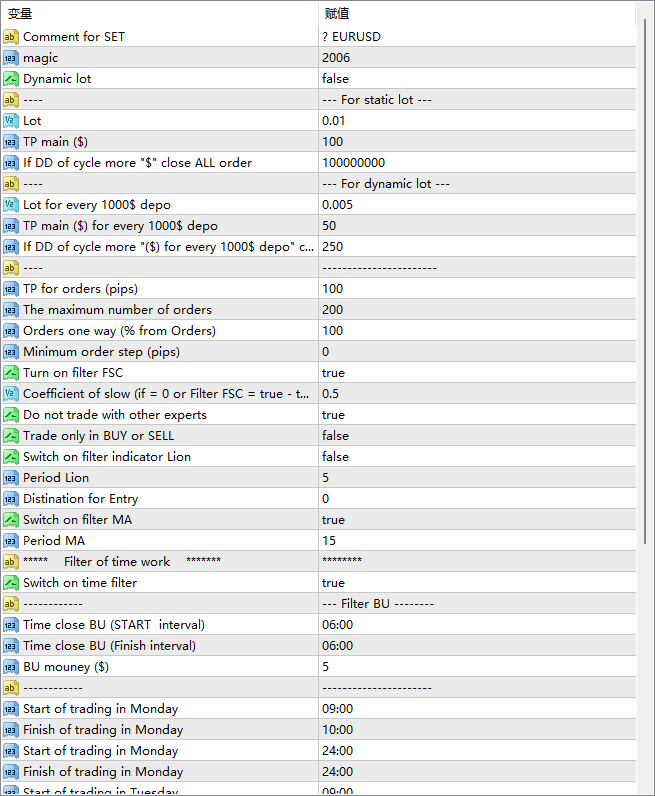Viewport: 655px width, 796px height.
Task: Click the 'Comment for SET' variable name
Action: coord(74,37)
